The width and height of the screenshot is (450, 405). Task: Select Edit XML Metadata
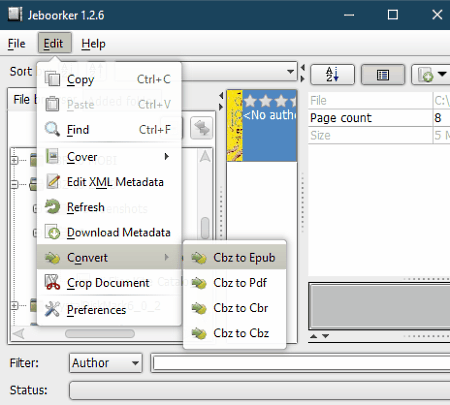(109, 182)
